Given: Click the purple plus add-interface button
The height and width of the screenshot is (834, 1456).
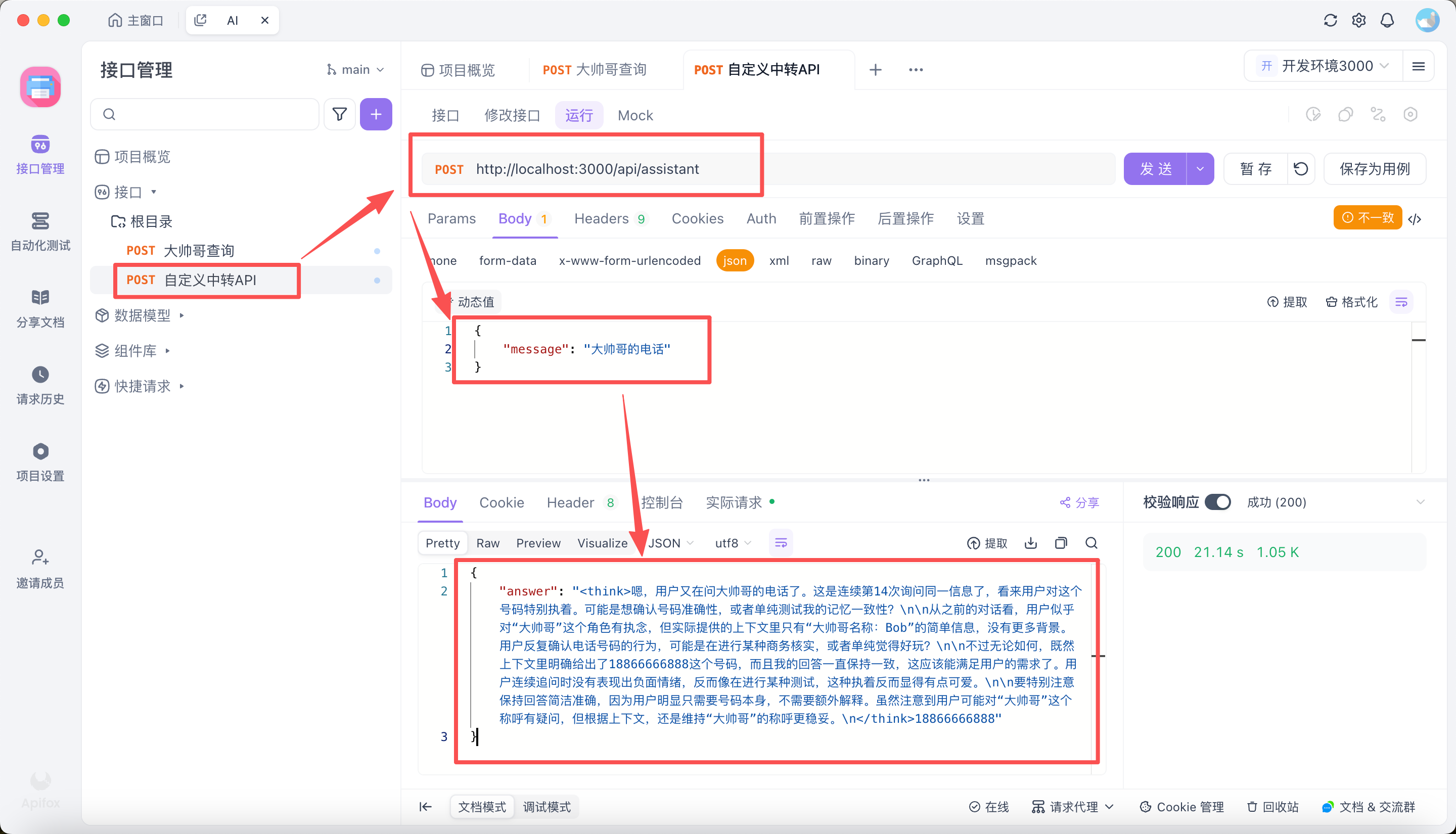Looking at the screenshot, I should (x=376, y=115).
